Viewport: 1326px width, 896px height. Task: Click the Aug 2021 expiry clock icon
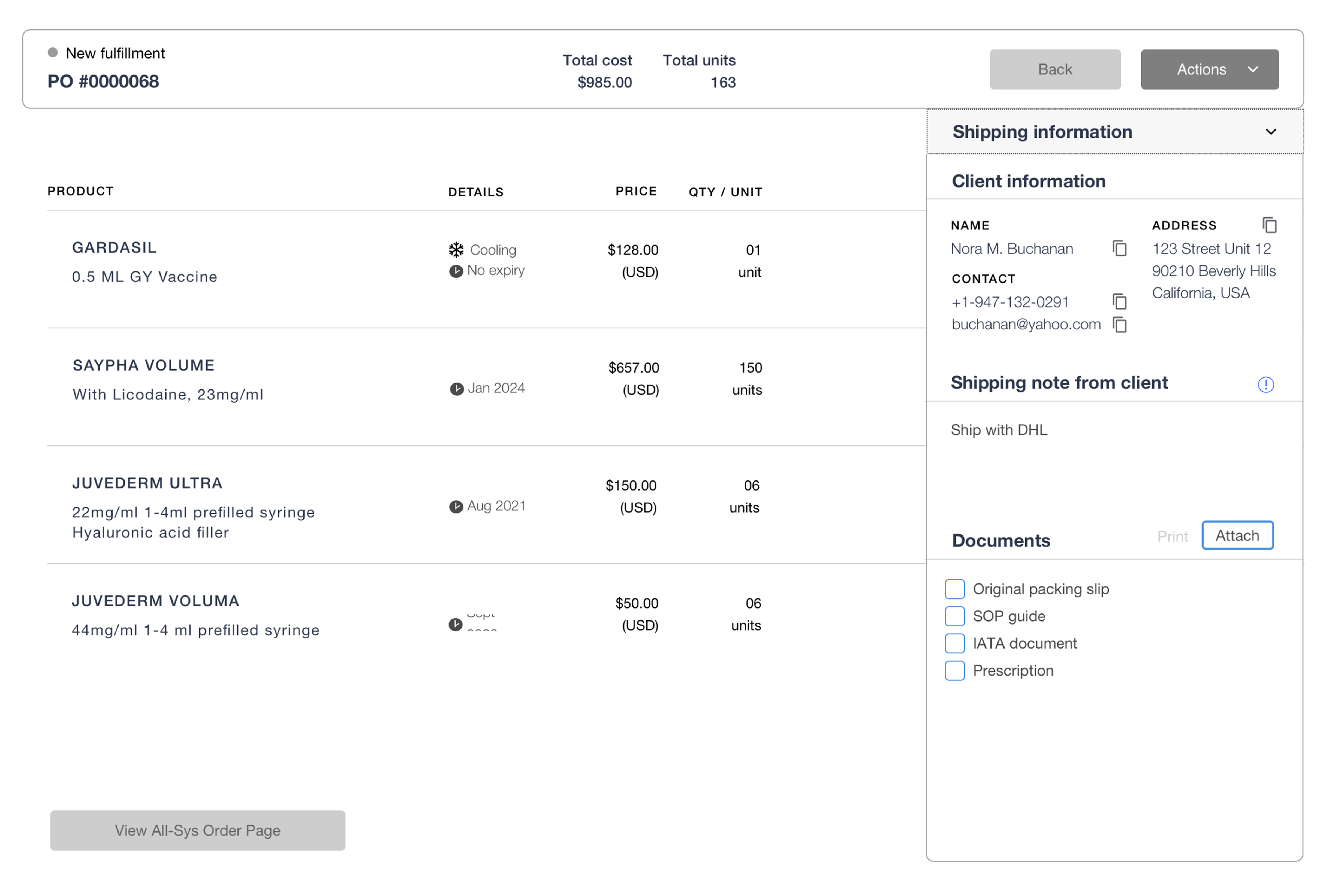(x=456, y=507)
